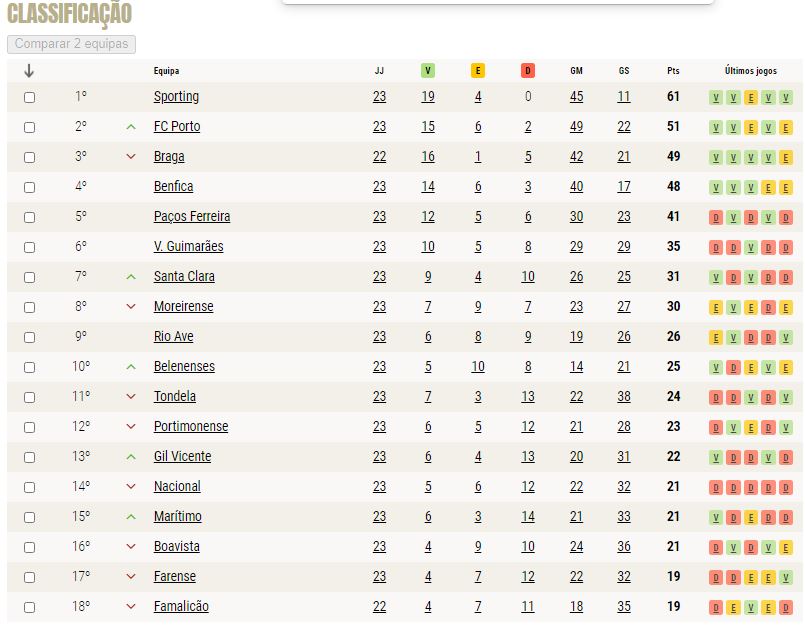Select the Benfica row checkbox
Viewport: 805px width, 627px height.
coord(30,187)
